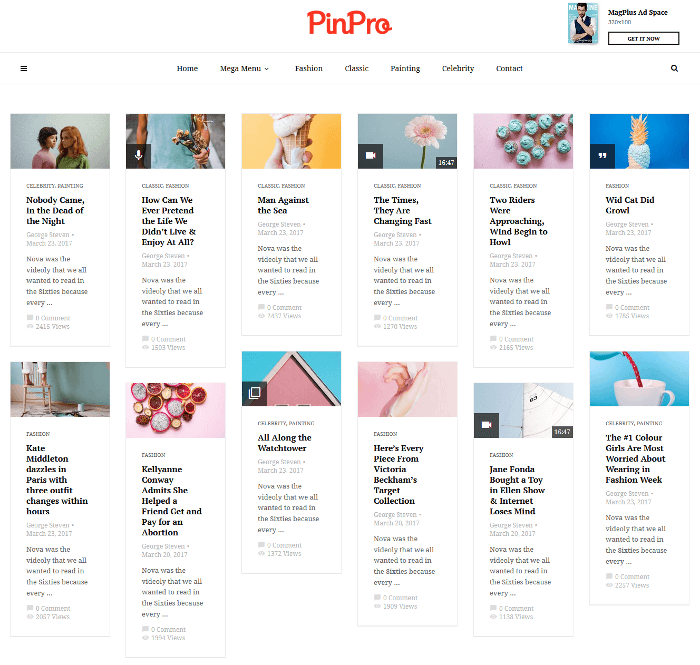
Task: Open article Nobody Came, In the Dead of the Night
Action: (x=55, y=210)
